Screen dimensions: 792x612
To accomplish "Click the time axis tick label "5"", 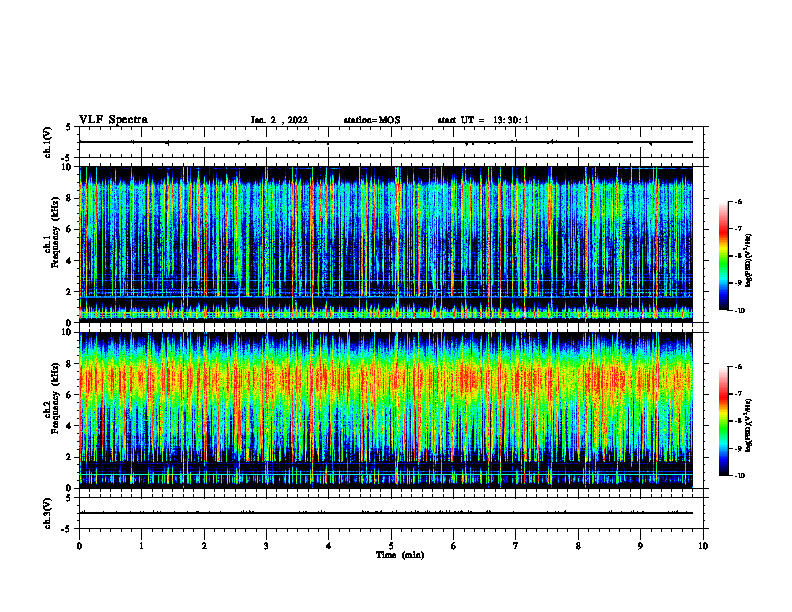I will point(391,546).
